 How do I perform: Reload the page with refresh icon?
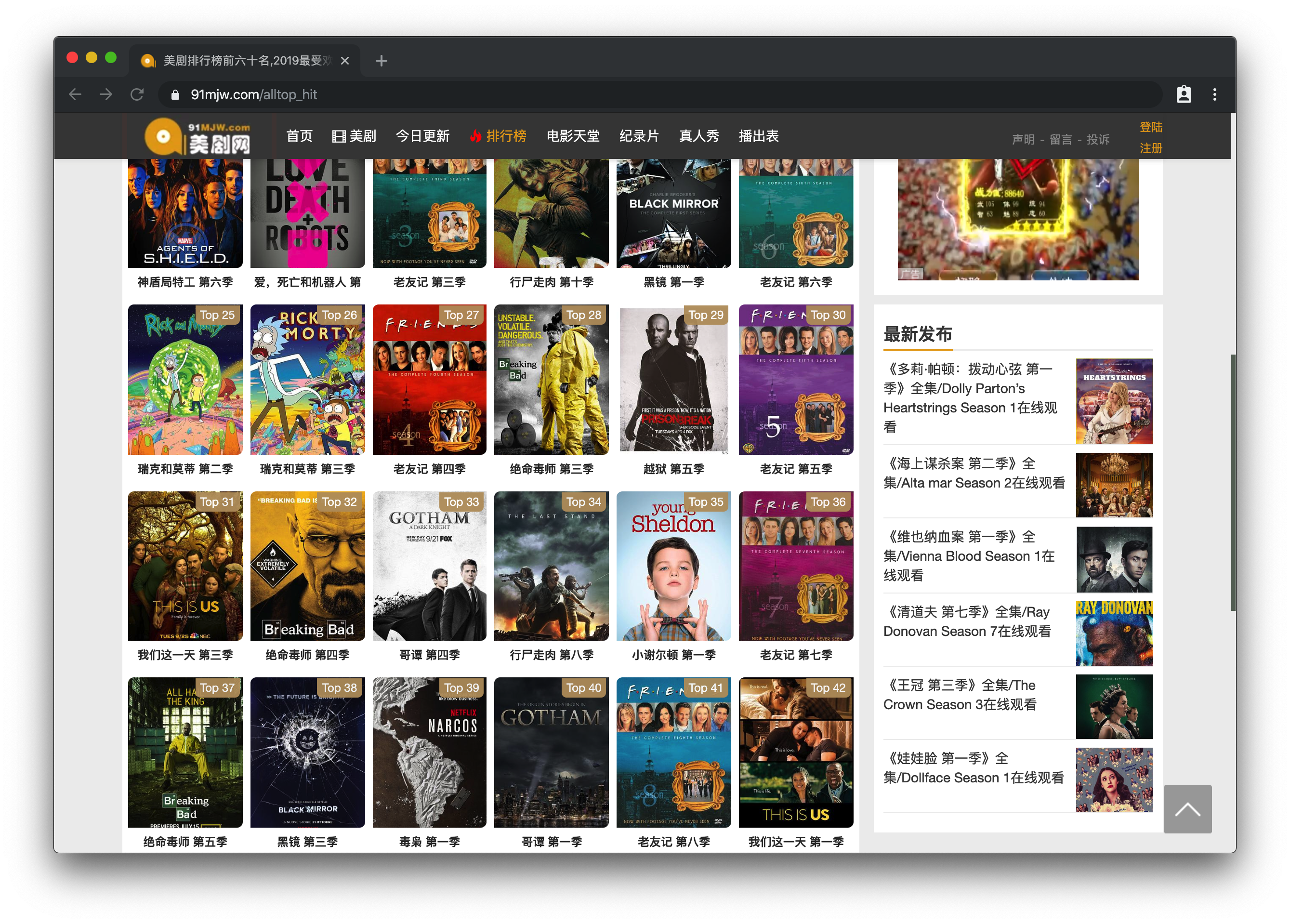(137, 94)
